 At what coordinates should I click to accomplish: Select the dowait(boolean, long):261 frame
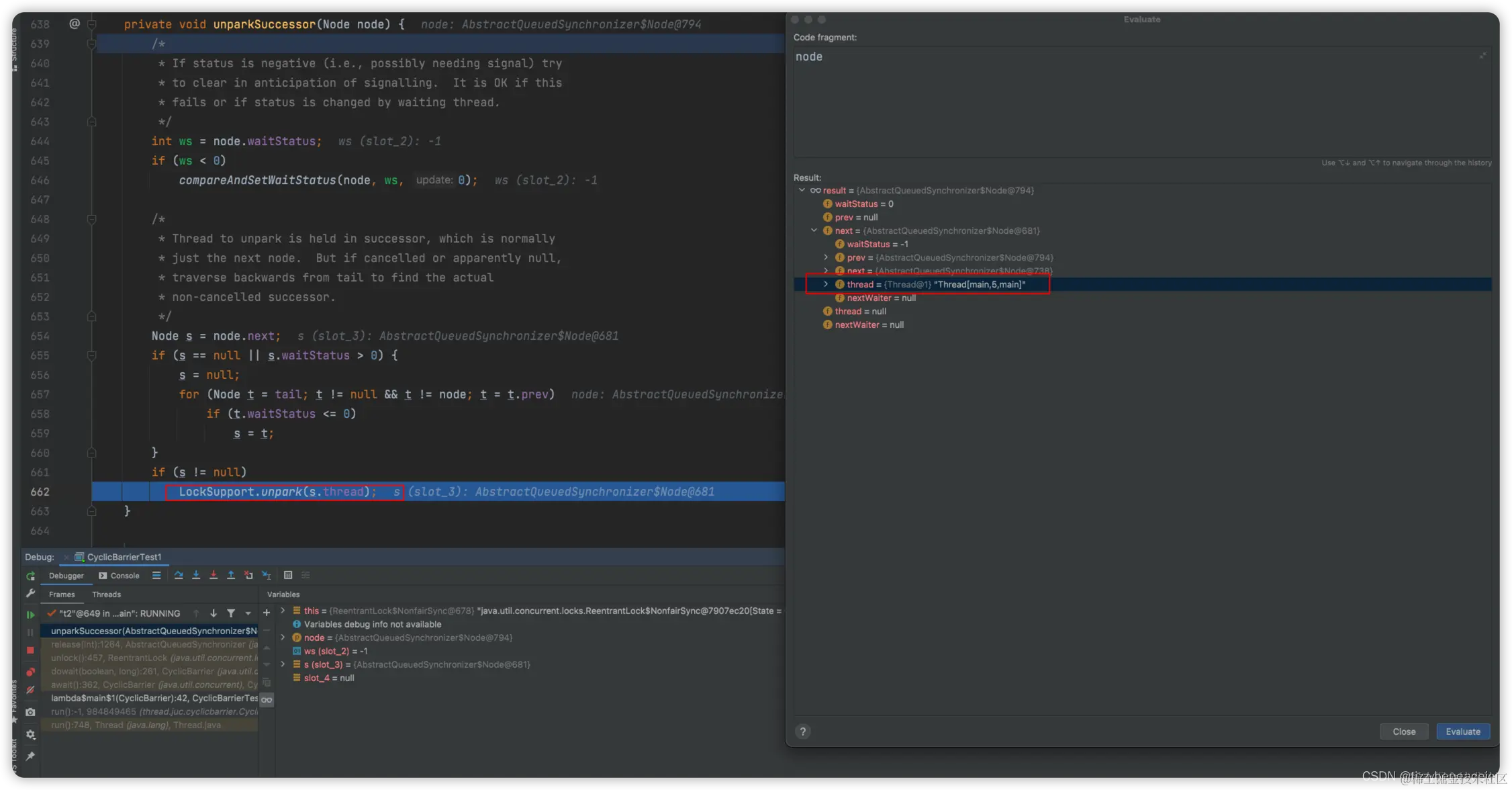point(150,671)
